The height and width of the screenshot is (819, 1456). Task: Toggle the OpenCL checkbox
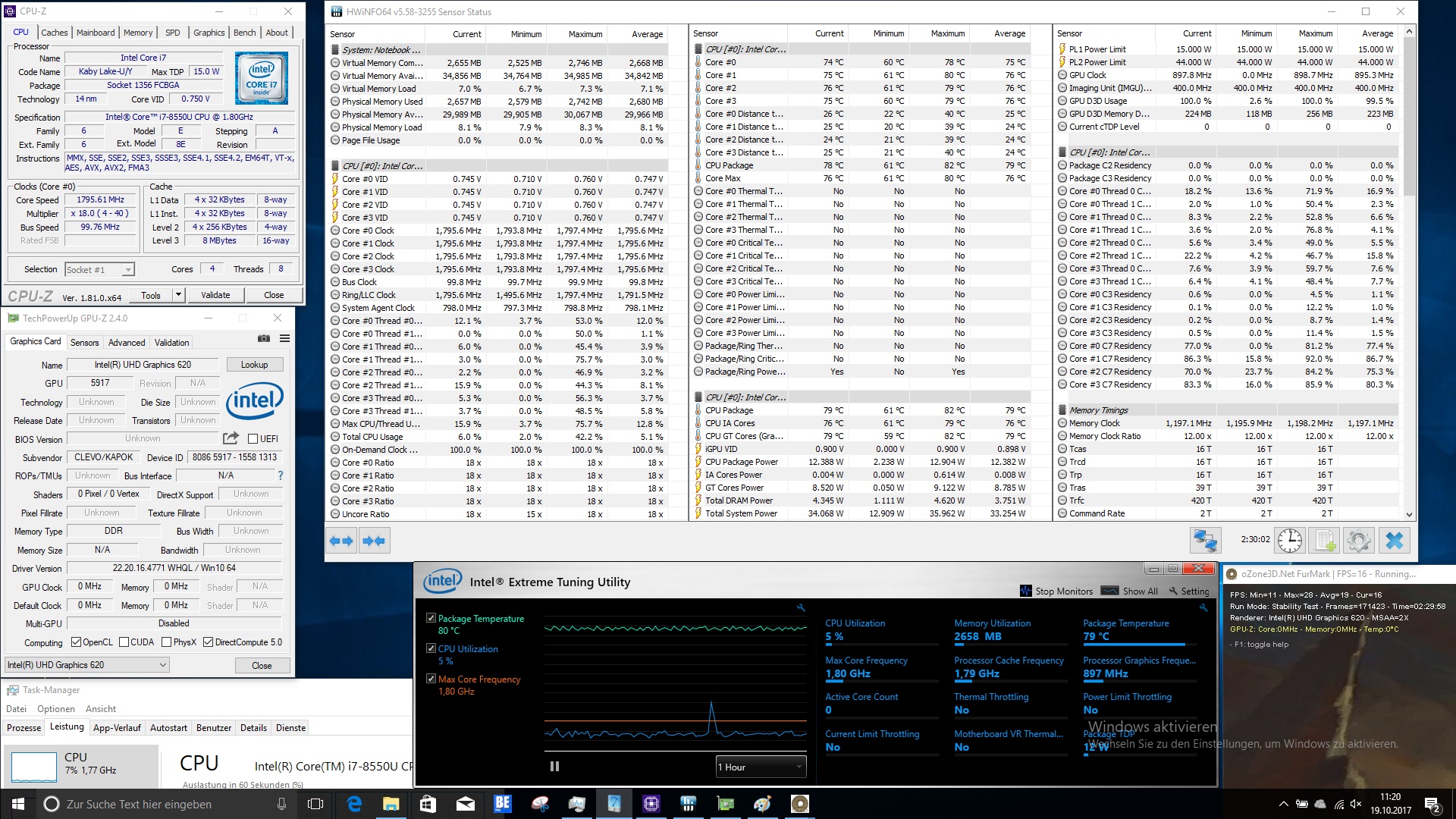(x=76, y=642)
